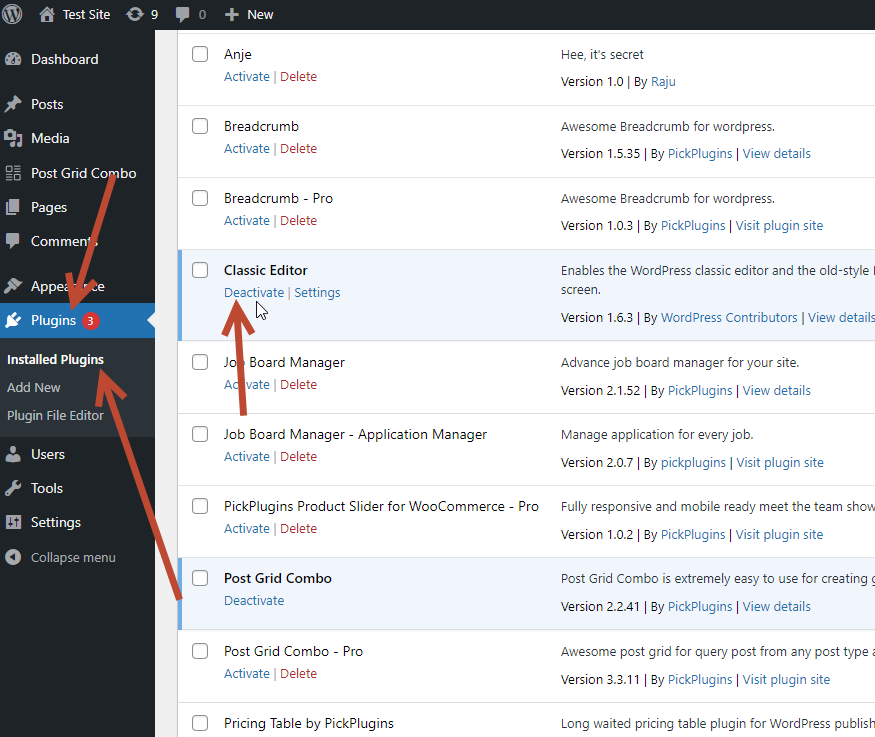This screenshot has height=737, width=875.
Task: Click the red 3 badge on Plugins
Action: pyautogui.click(x=90, y=321)
